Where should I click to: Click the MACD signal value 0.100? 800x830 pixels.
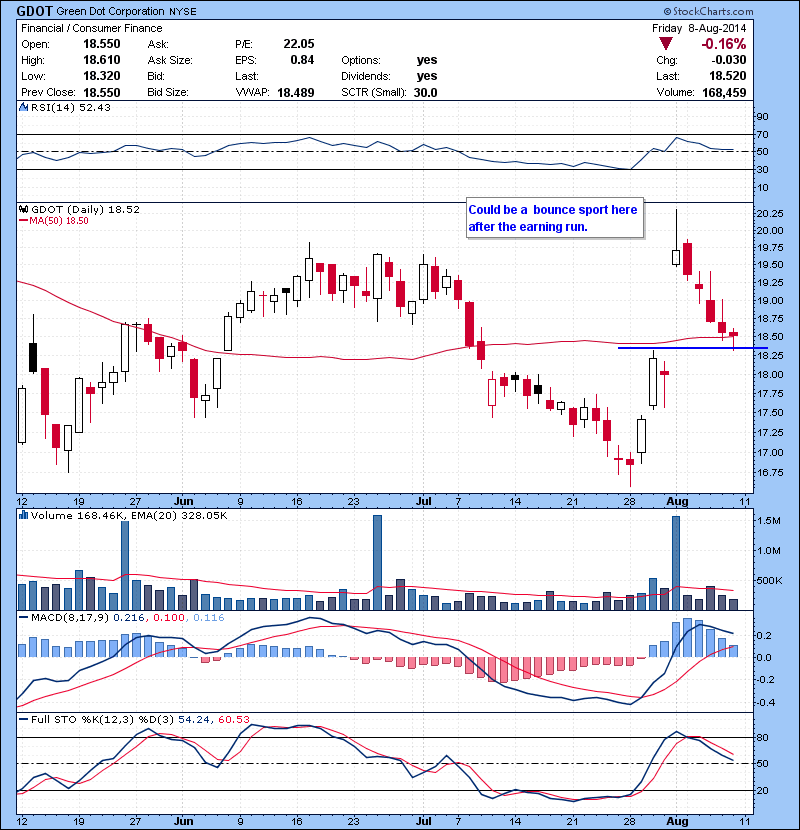coord(169,618)
